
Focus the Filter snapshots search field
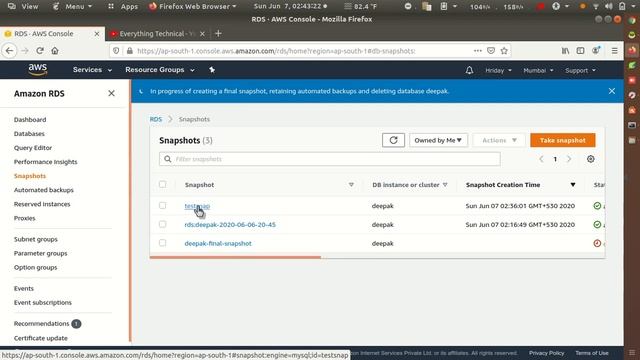[x=330, y=159]
